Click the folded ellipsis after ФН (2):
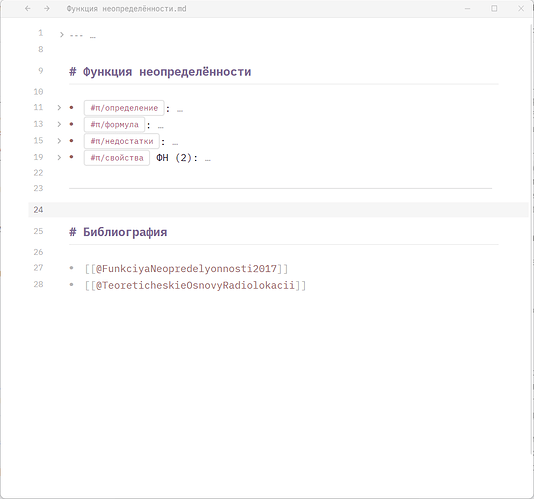534x499 pixels. tap(208, 159)
